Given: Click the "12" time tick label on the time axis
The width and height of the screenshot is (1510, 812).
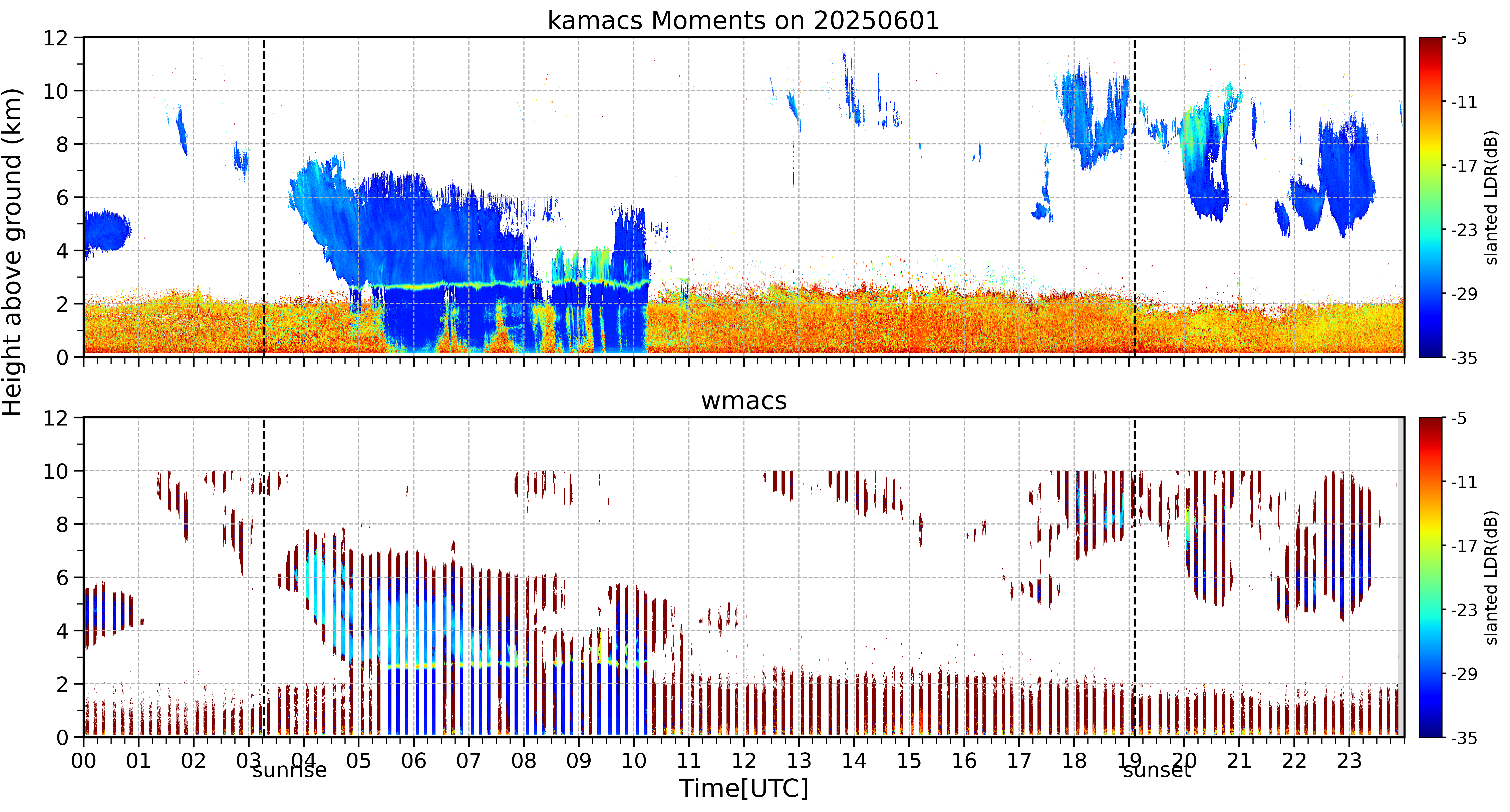Looking at the screenshot, I should coord(744,761).
